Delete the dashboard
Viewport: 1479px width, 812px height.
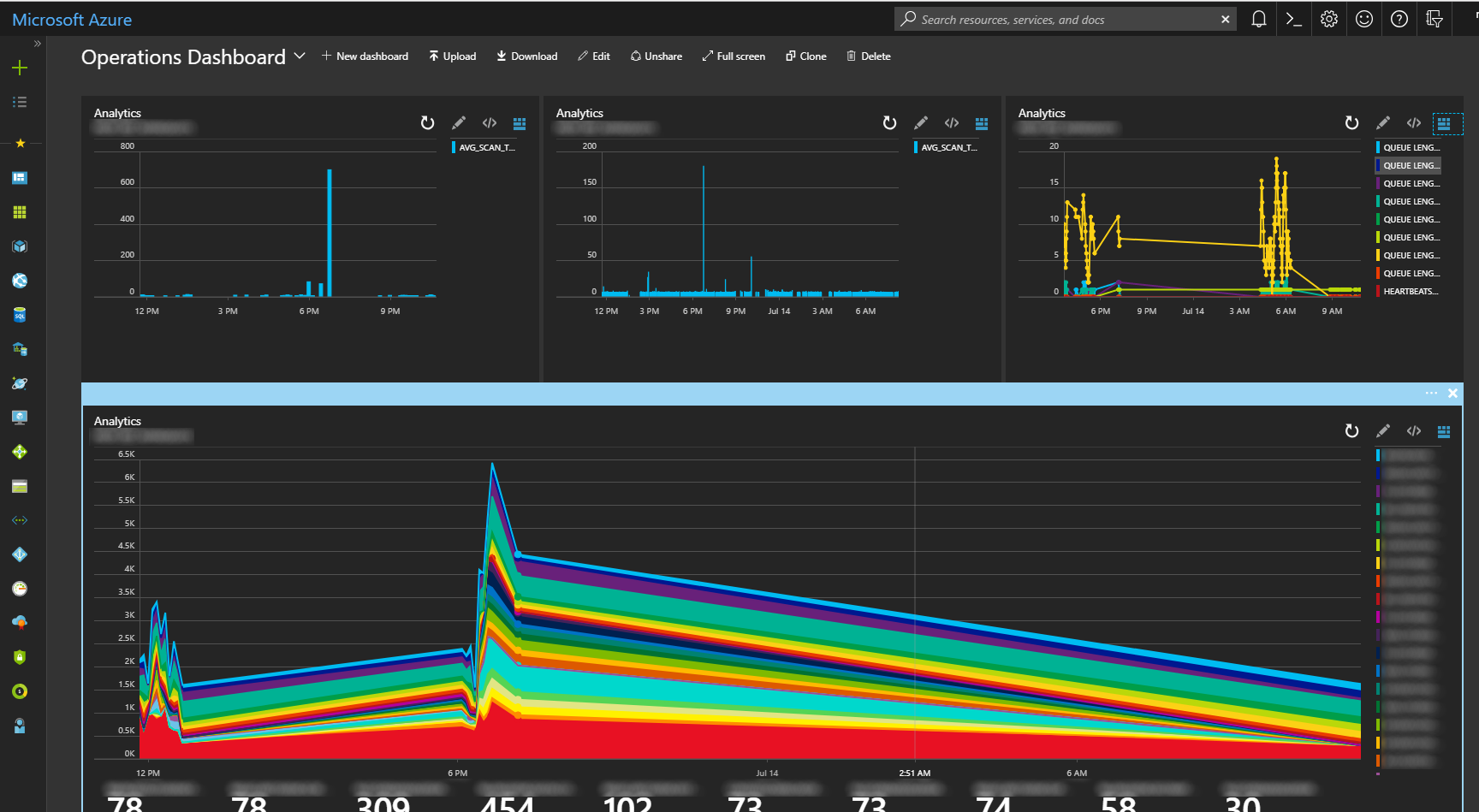click(868, 56)
